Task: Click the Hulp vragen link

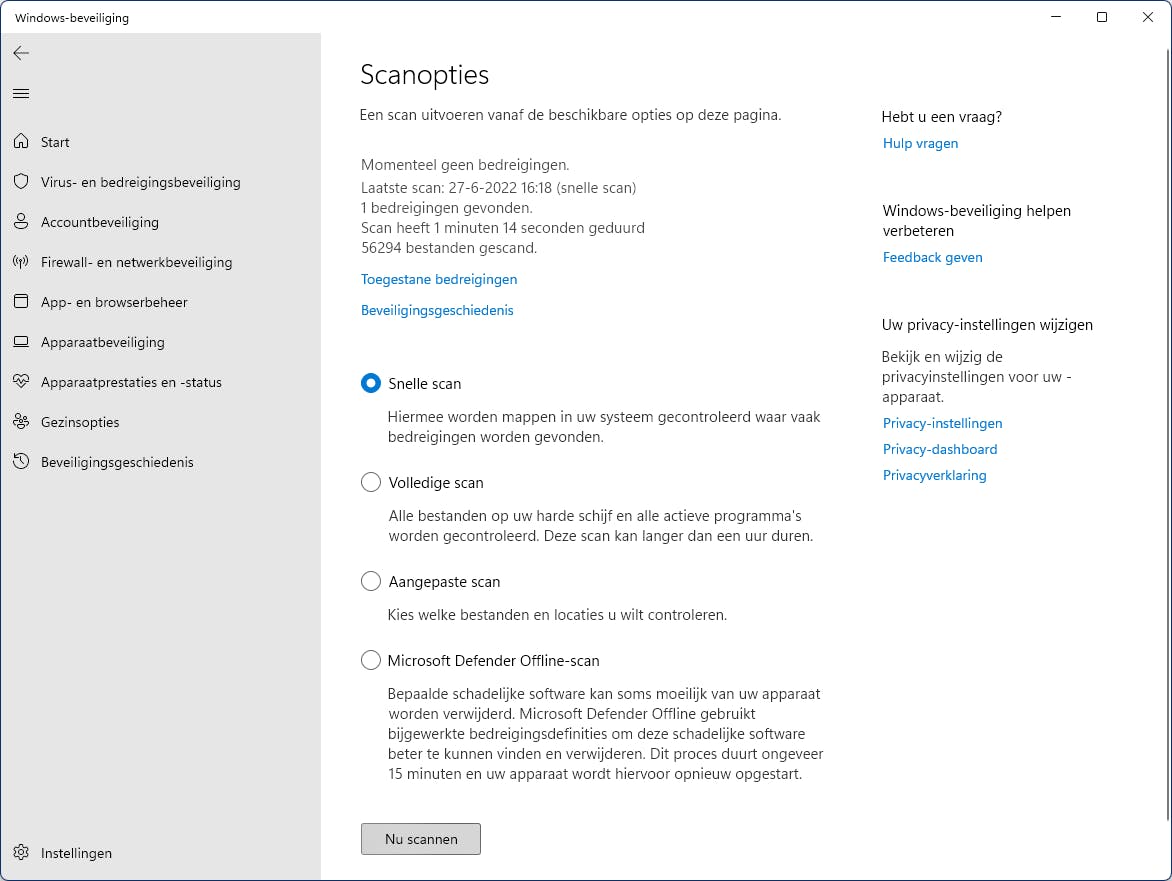Action: (920, 143)
